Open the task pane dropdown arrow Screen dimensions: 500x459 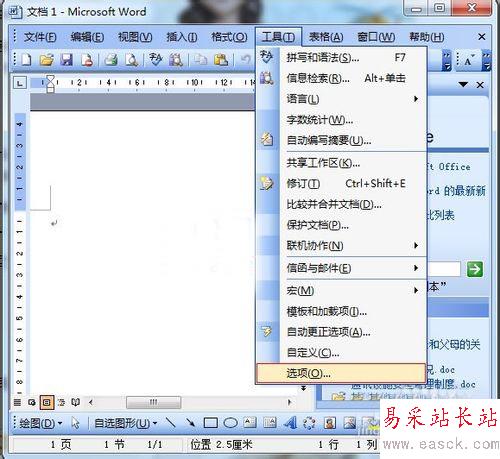pyautogui.click(x=463, y=85)
